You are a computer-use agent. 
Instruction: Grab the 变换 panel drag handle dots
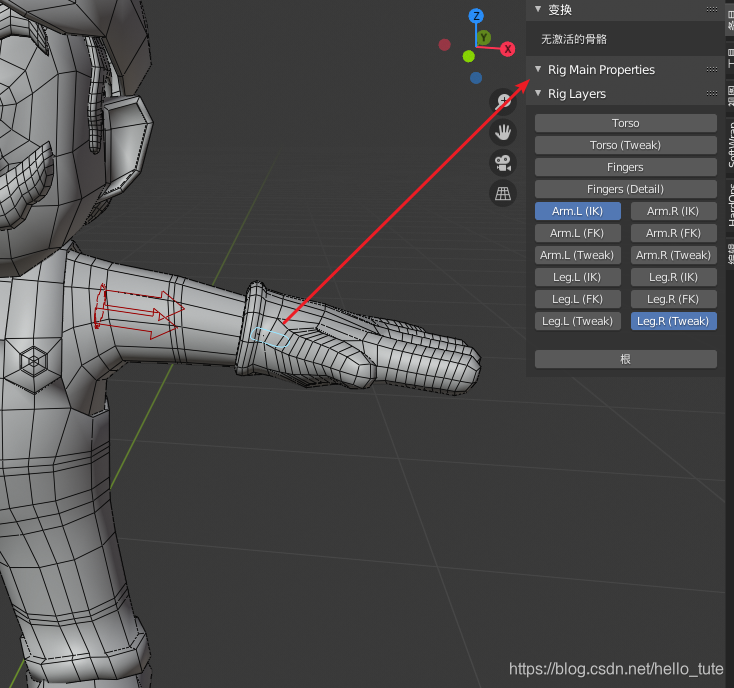coord(712,9)
